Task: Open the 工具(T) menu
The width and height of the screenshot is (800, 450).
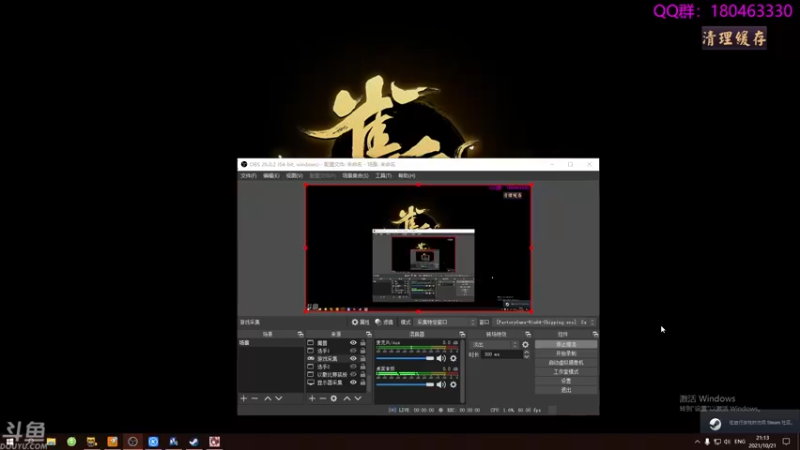Action: [x=383, y=176]
